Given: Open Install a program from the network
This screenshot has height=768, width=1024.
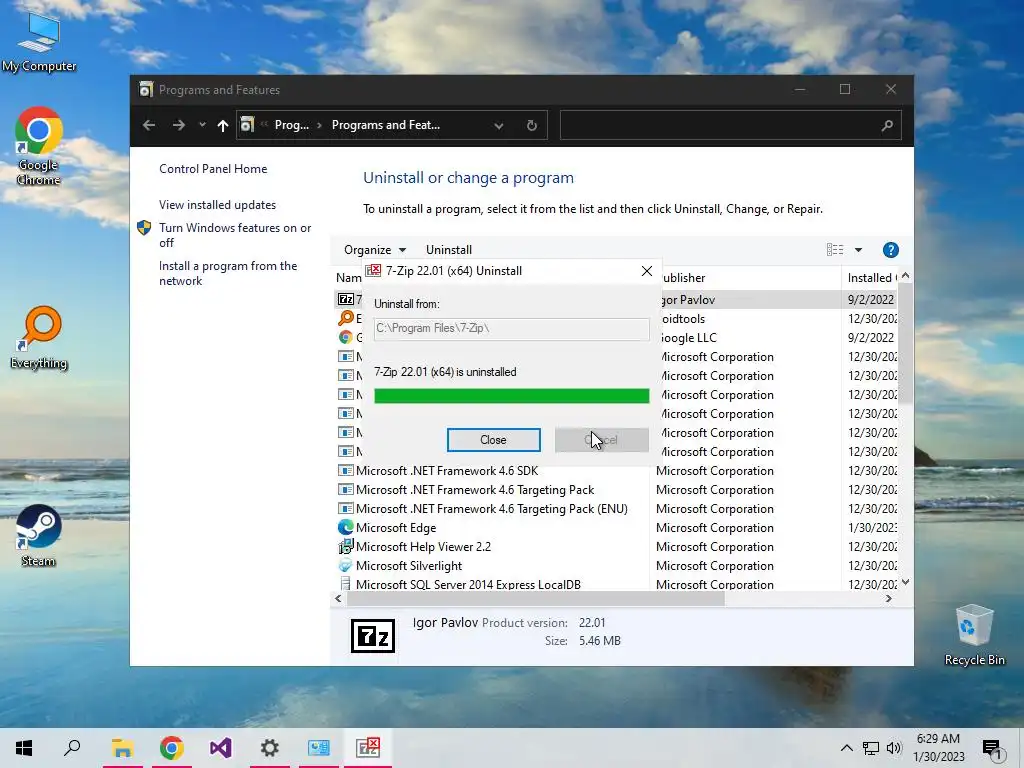Looking at the screenshot, I should tap(228, 274).
